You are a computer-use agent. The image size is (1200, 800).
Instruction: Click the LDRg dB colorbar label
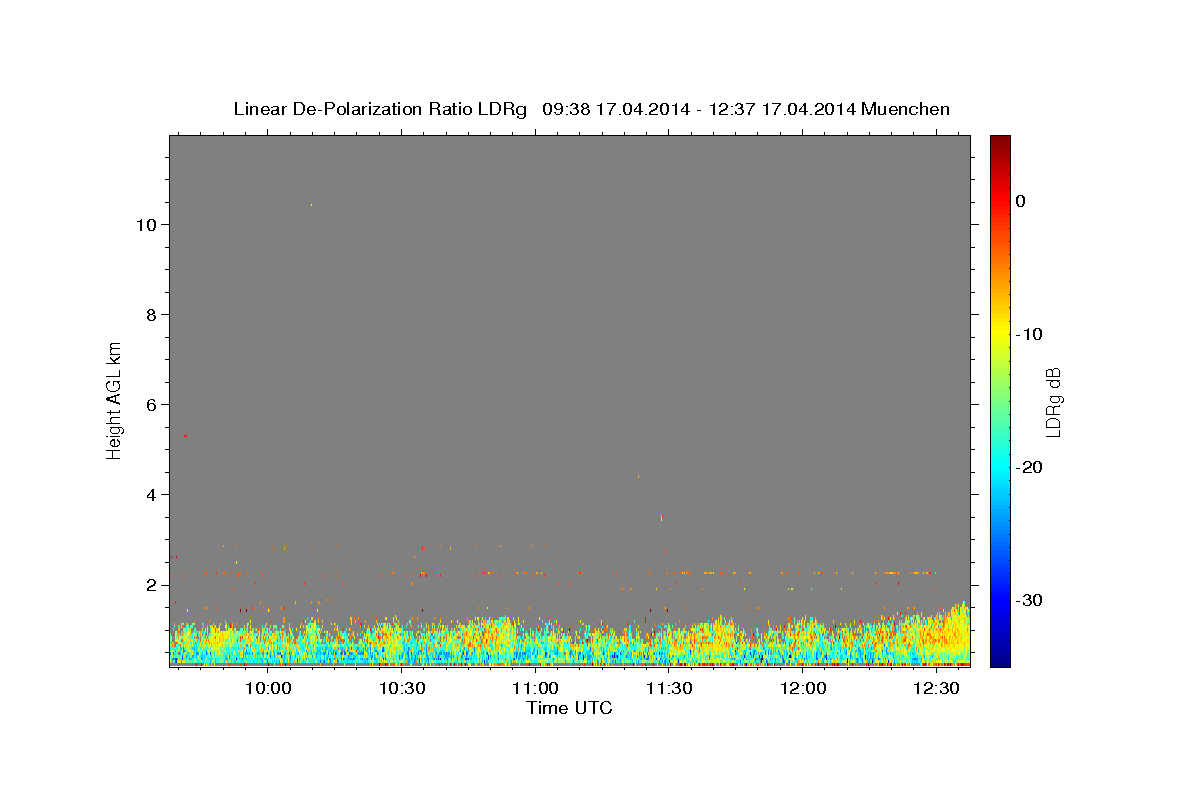(x=1053, y=400)
